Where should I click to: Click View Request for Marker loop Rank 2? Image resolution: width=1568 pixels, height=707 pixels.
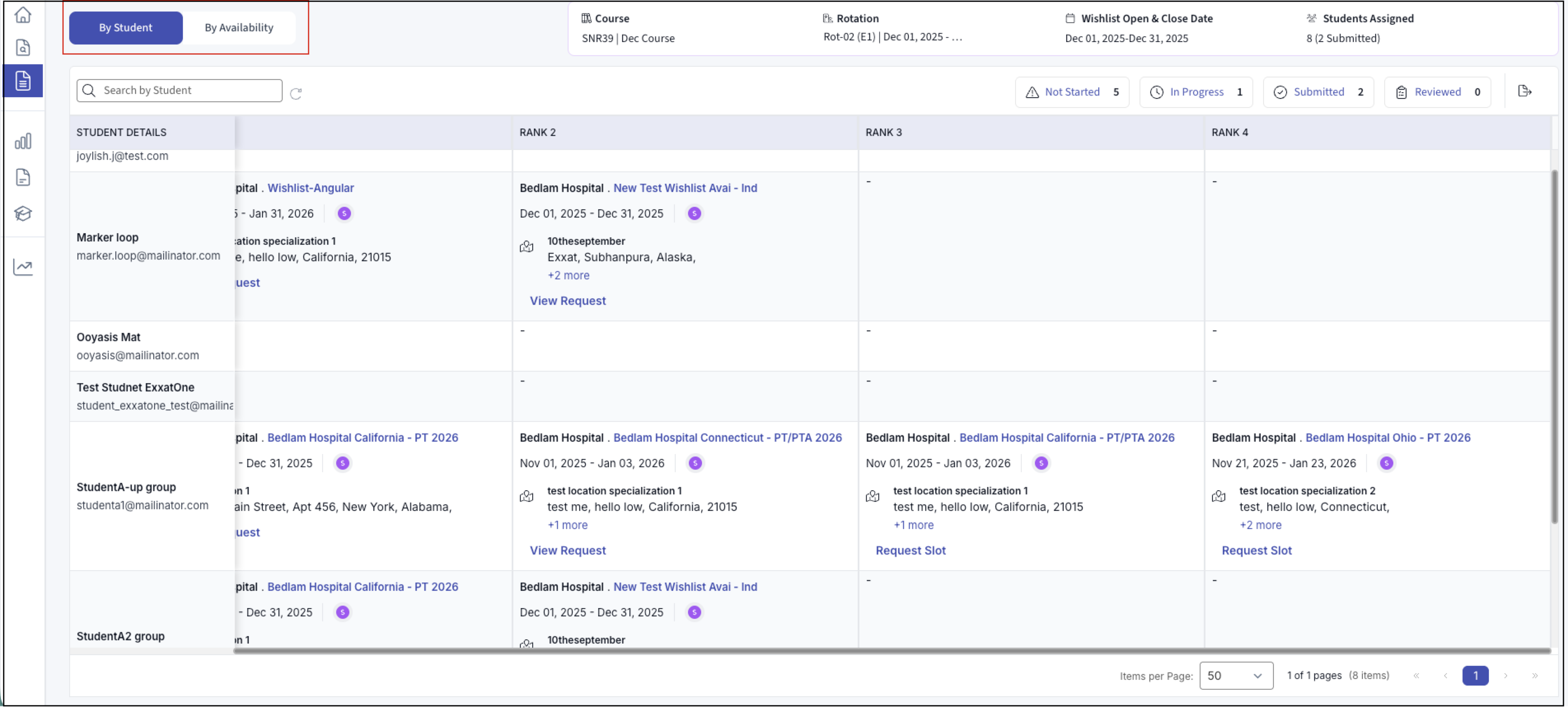pyautogui.click(x=567, y=301)
